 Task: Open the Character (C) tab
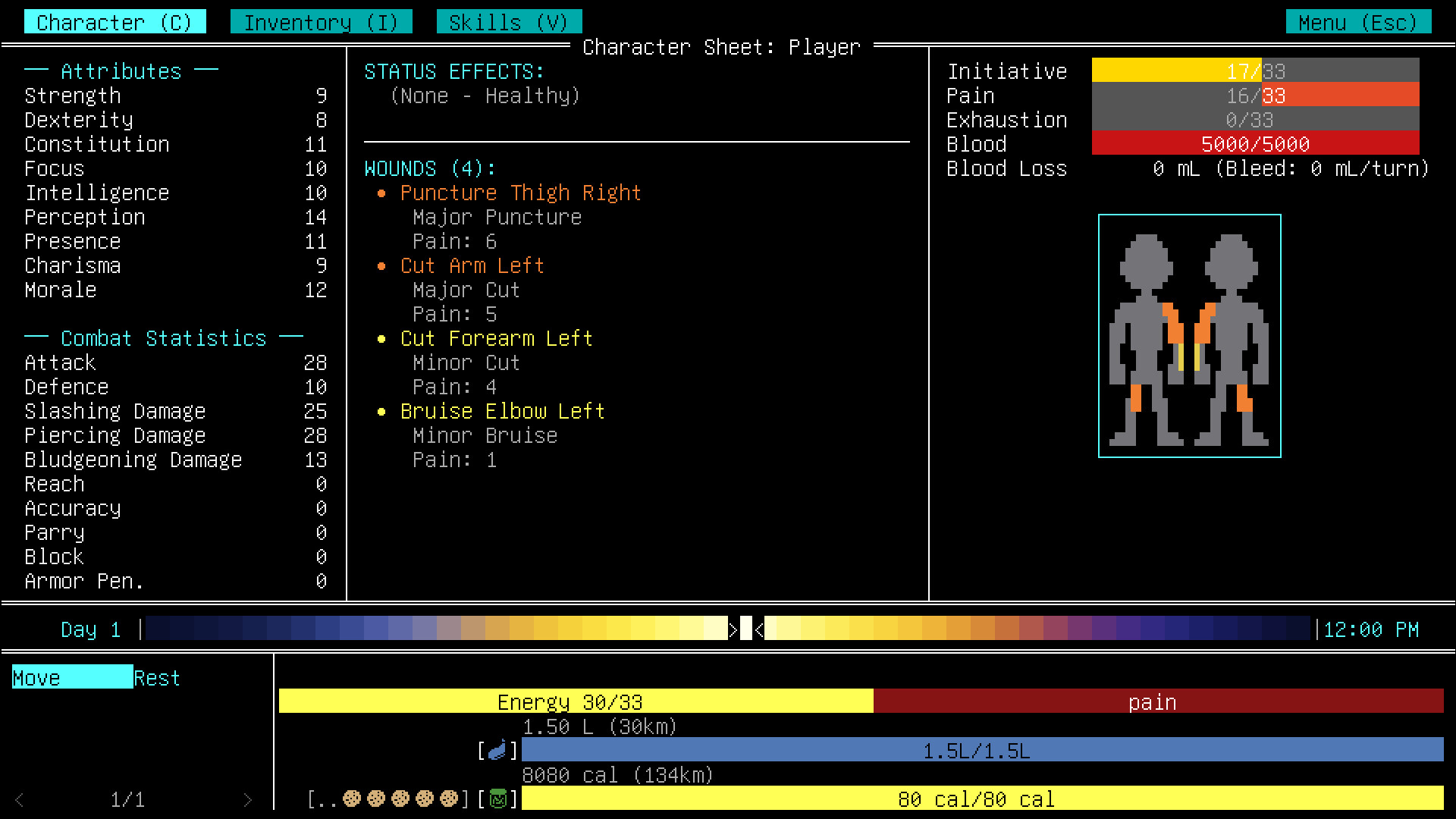point(115,22)
